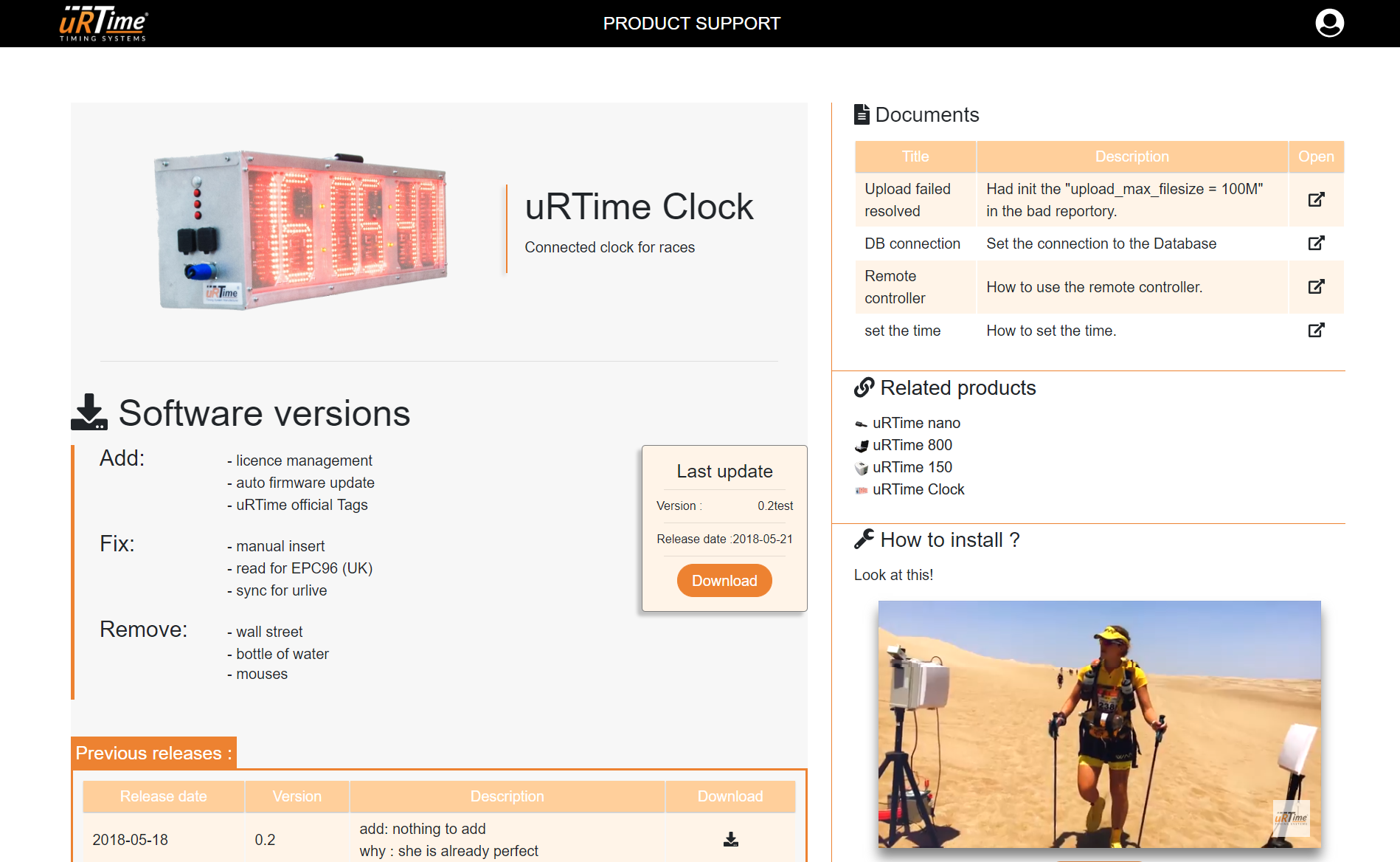Open the user account profile icon

tap(1329, 23)
